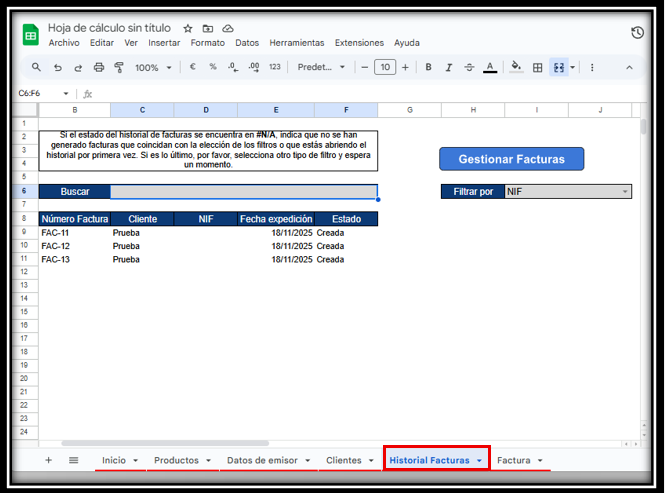The image size is (665, 493).
Task: Click the Buscar search input cell
Action: (x=243, y=191)
